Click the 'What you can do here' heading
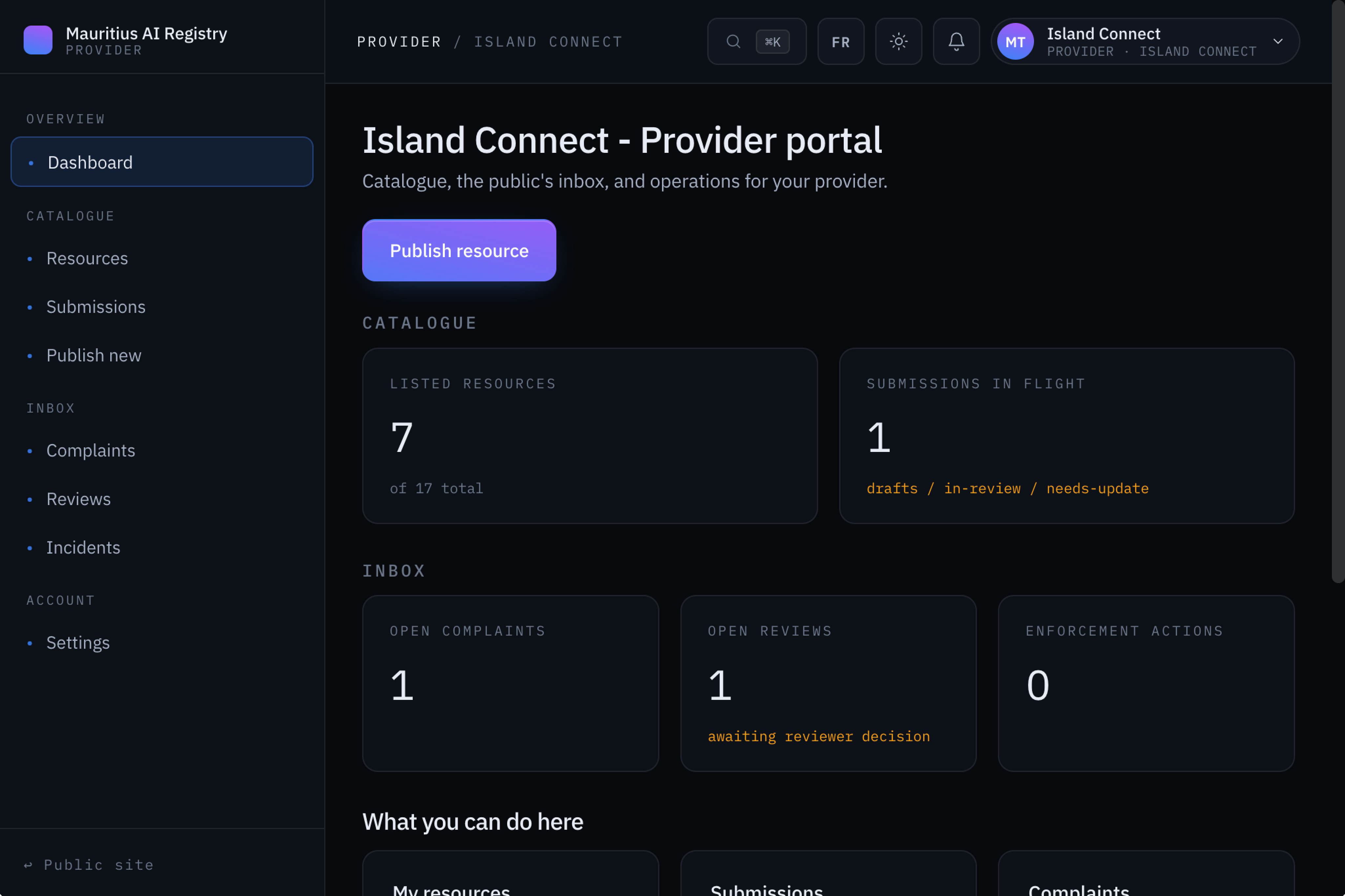This screenshot has width=1345, height=896. coord(472,822)
